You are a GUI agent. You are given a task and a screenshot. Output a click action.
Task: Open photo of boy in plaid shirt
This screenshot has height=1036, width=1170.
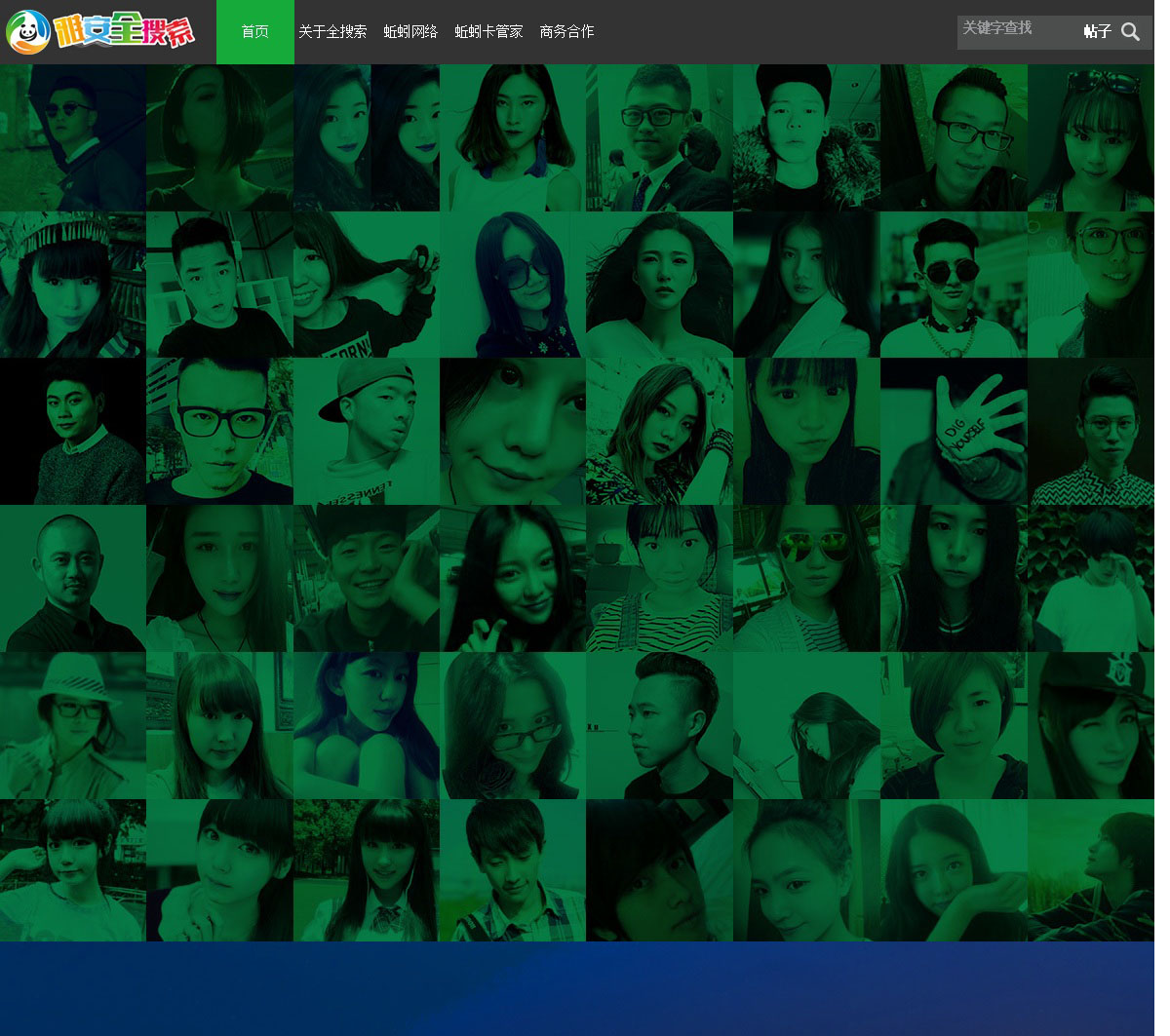tap(513, 870)
